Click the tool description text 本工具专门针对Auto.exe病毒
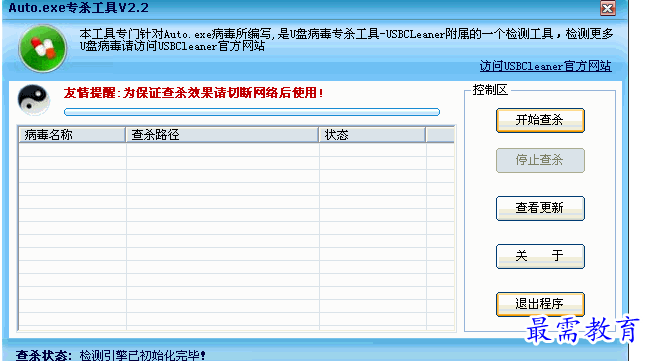 (x=346, y=40)
